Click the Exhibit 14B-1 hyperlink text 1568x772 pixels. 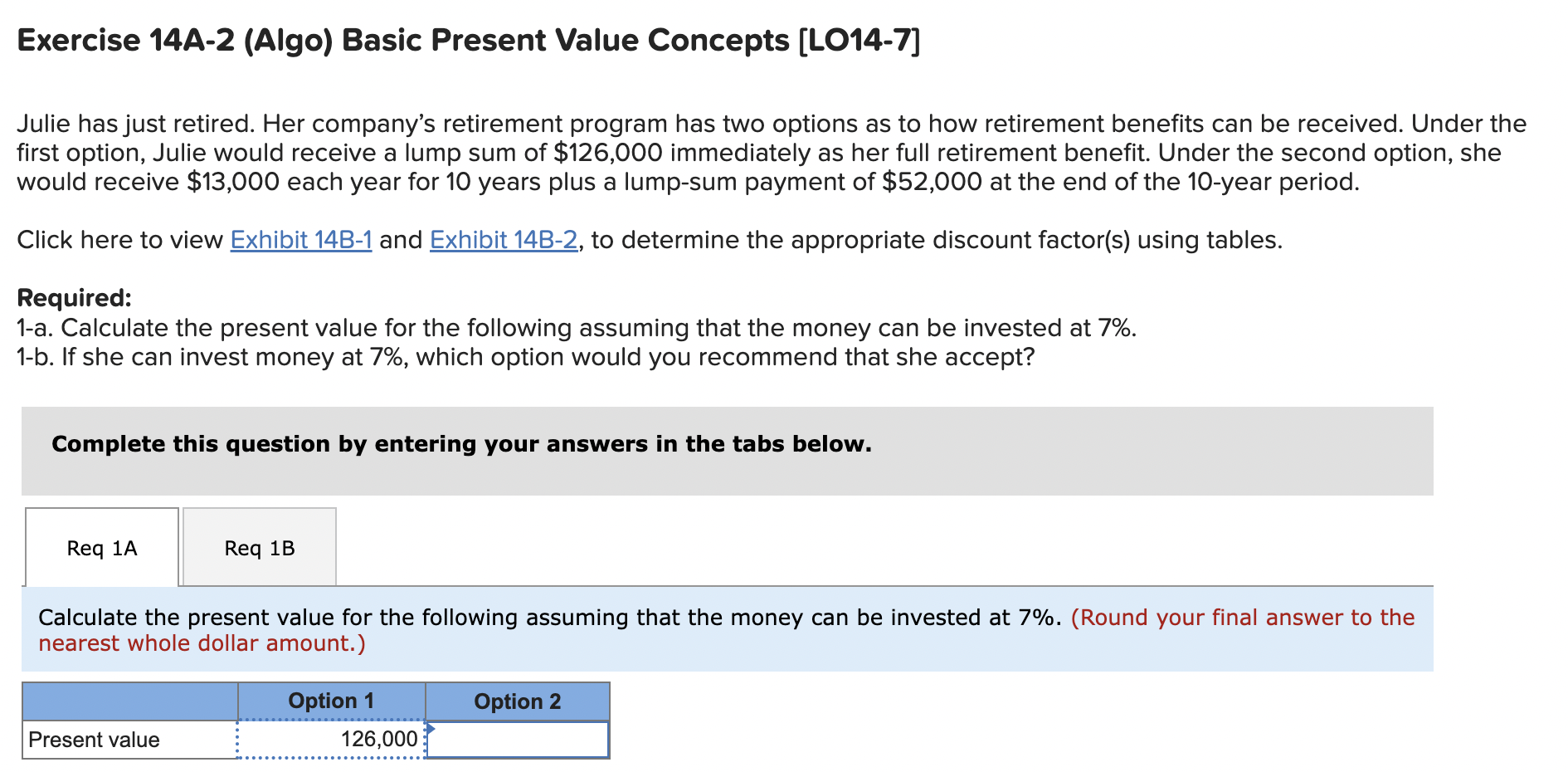tap(300, 240)
